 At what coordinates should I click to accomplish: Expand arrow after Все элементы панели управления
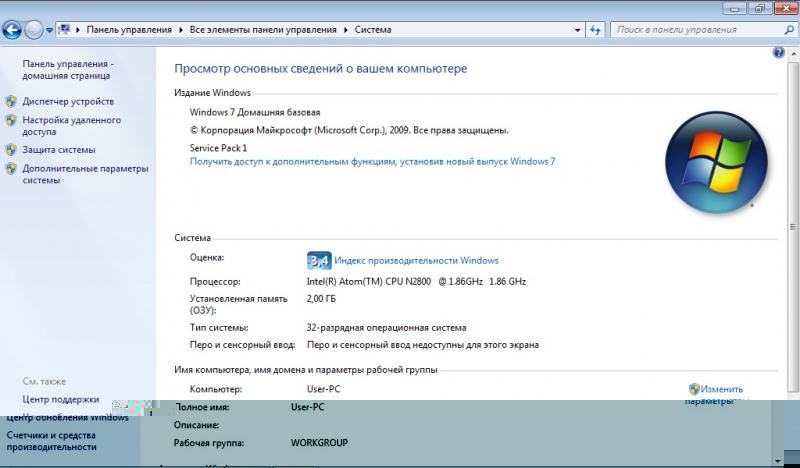(347, 30)
